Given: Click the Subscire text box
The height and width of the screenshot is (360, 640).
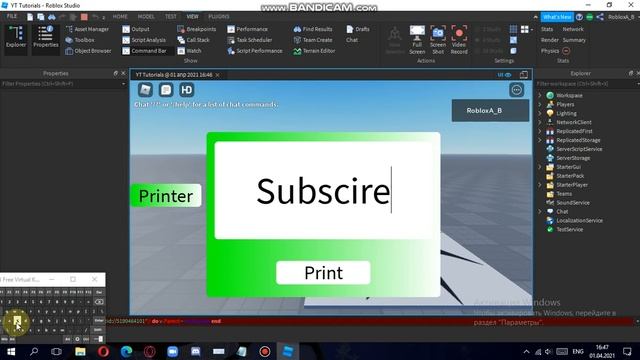Looking at the screenshot, I should click(x=323, y=190).
